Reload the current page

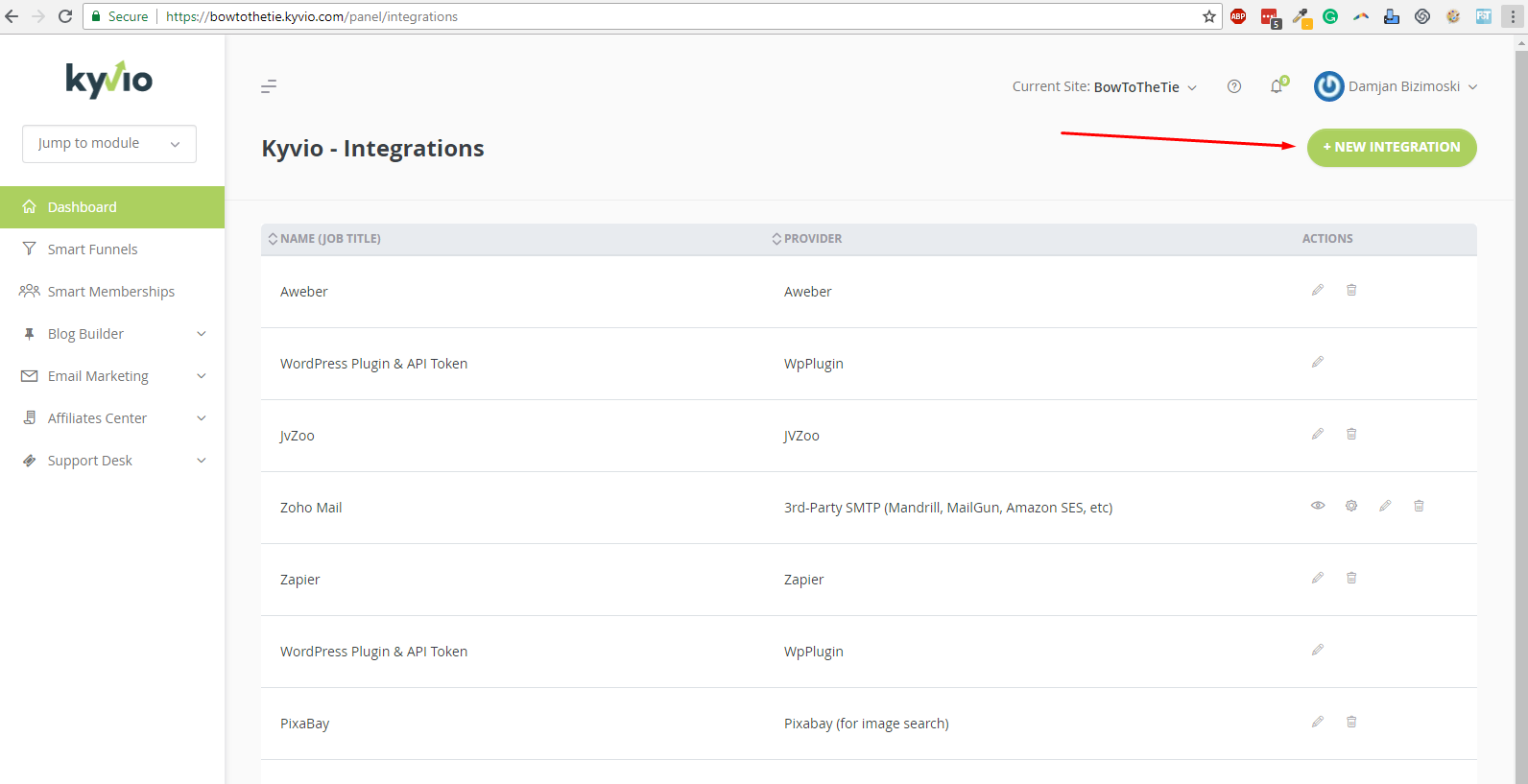click(x=65, y=16)
